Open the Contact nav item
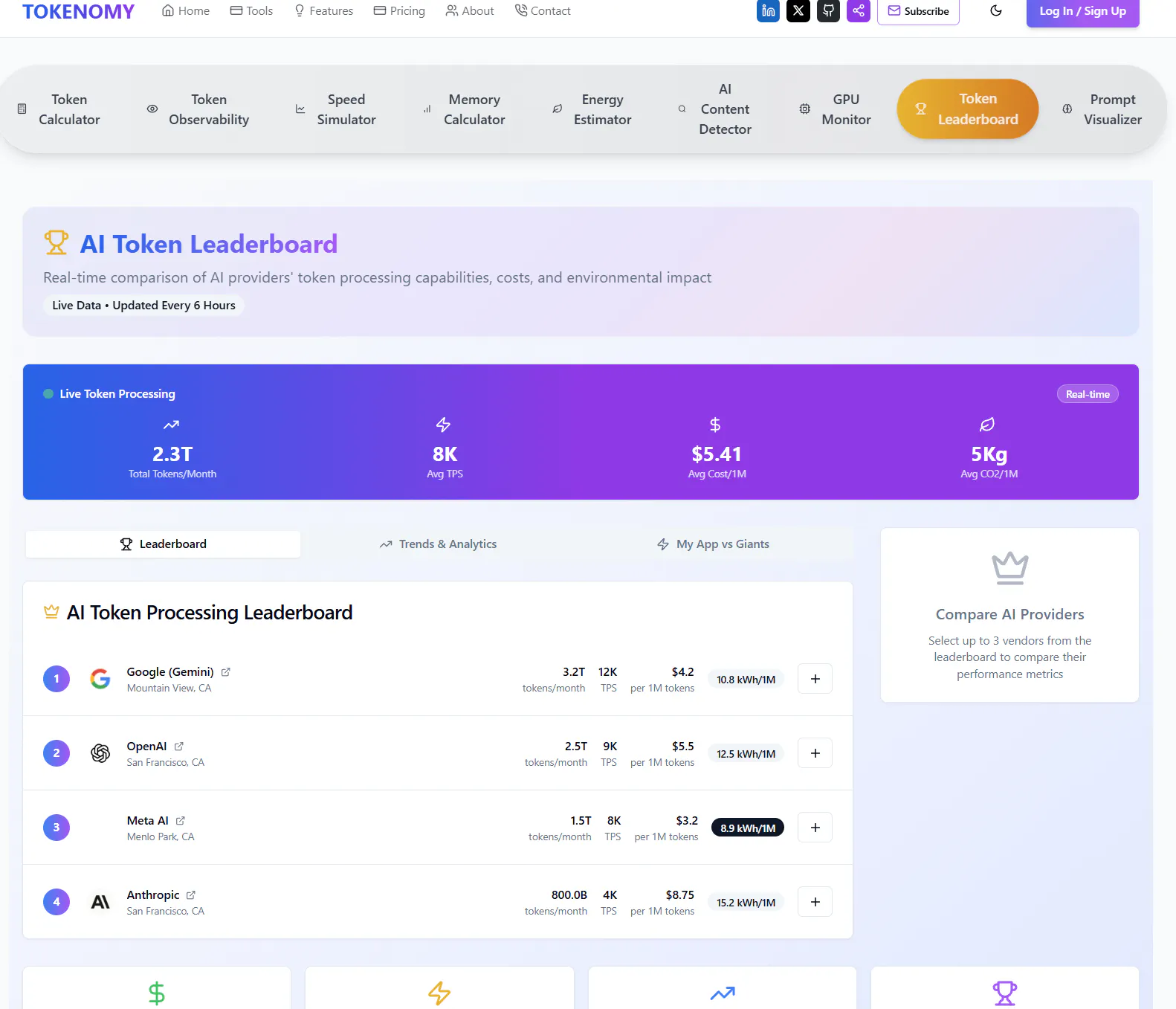The width and height of the screenshot is (1176, 1009). pyautogui.click(x=543, y=11)
